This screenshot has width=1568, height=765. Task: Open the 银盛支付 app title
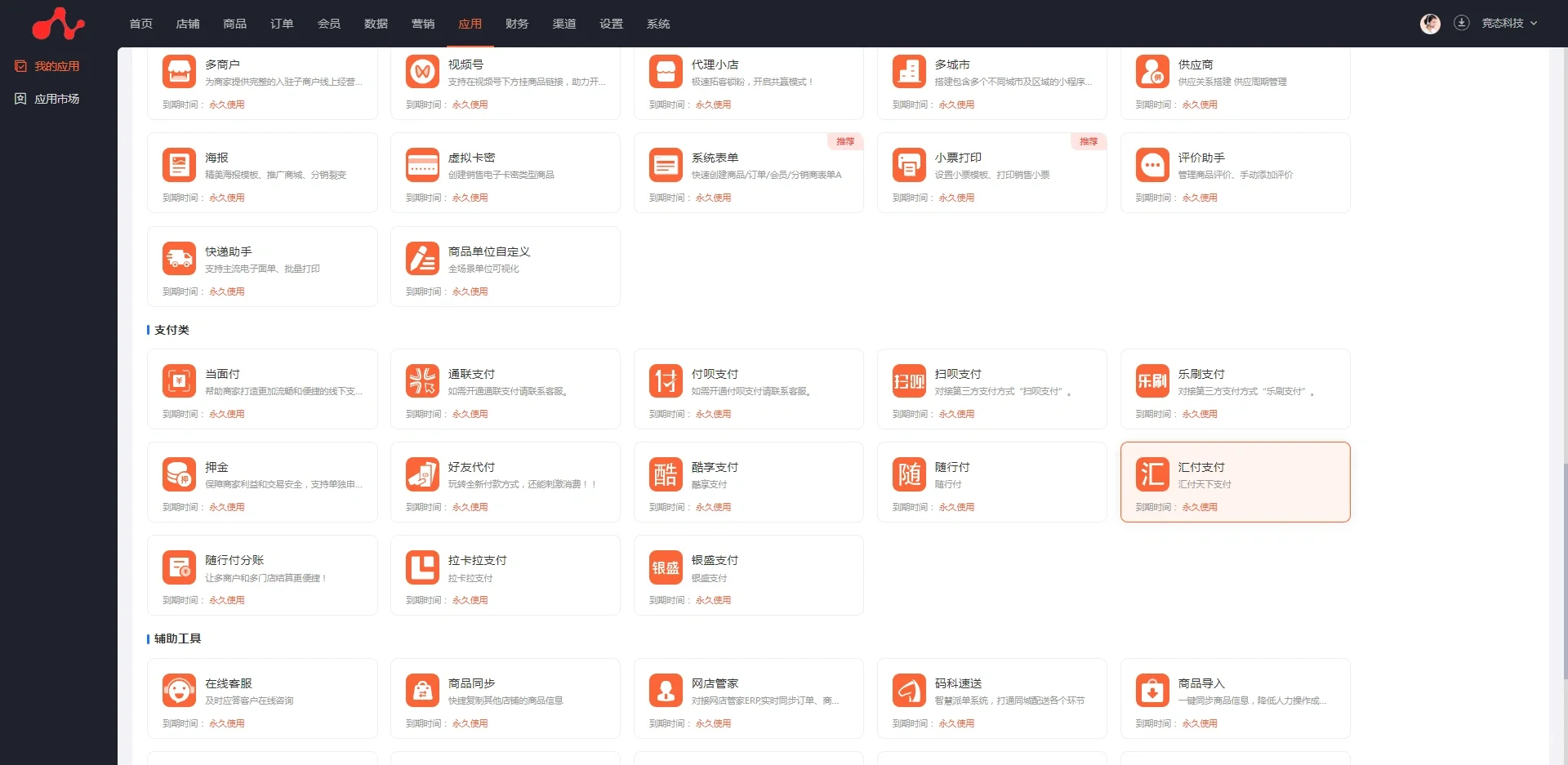pos(715,560)
